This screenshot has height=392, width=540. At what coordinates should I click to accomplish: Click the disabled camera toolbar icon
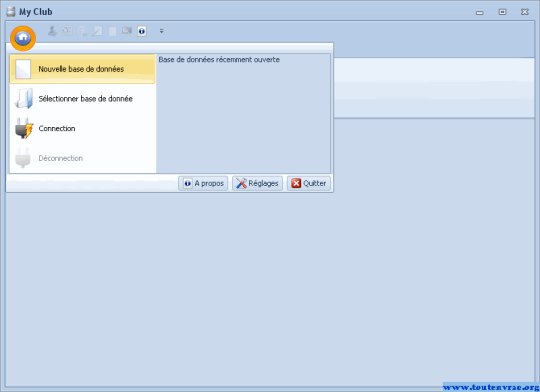[127, 31]
